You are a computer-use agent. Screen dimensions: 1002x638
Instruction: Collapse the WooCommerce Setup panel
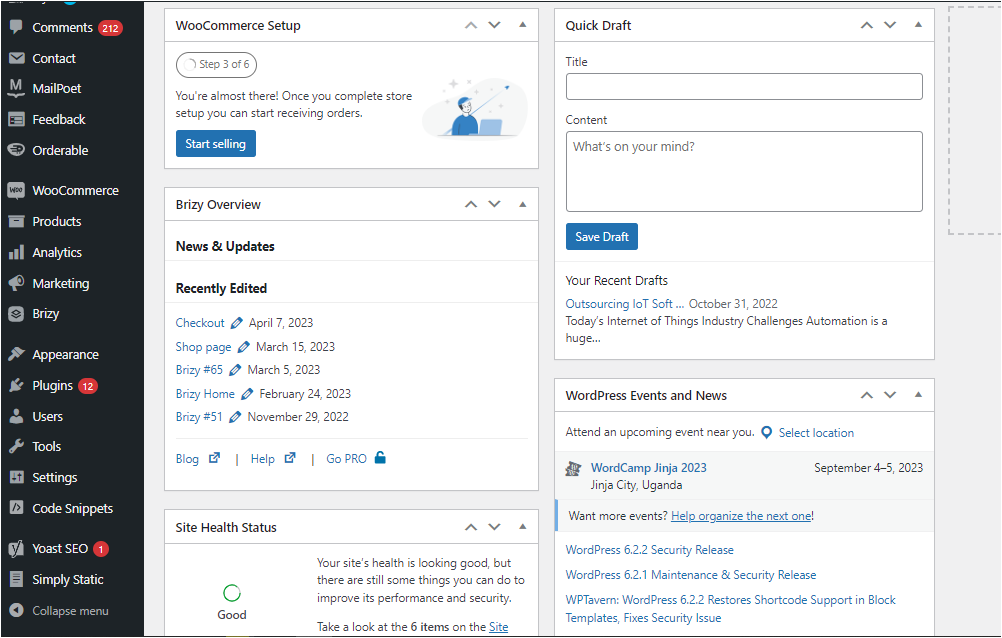[x=523, y=25]
